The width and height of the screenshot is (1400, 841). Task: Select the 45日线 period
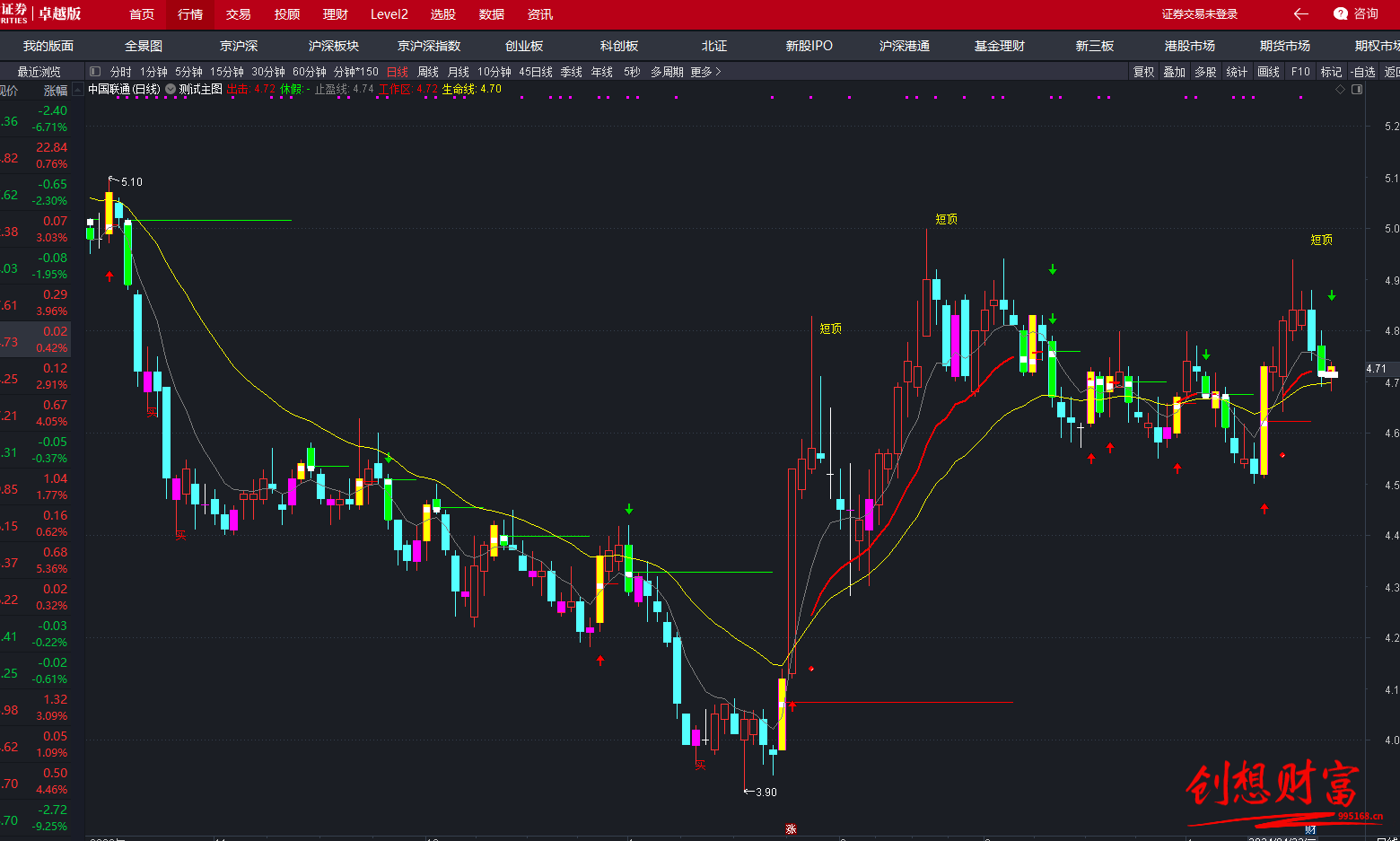pyautogui.click(x=536, y=72)
